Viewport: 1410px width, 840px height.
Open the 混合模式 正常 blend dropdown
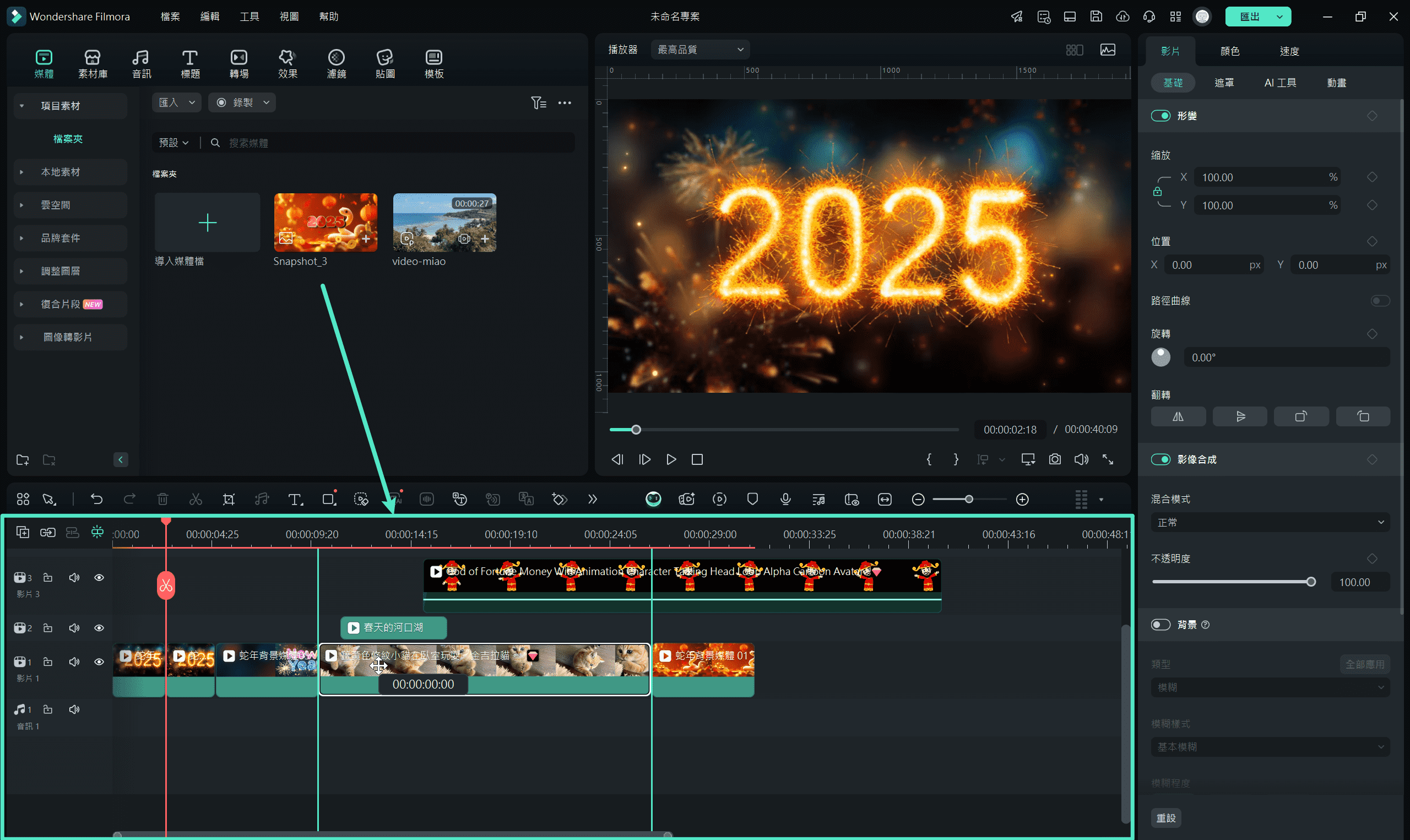point(1270,522)
